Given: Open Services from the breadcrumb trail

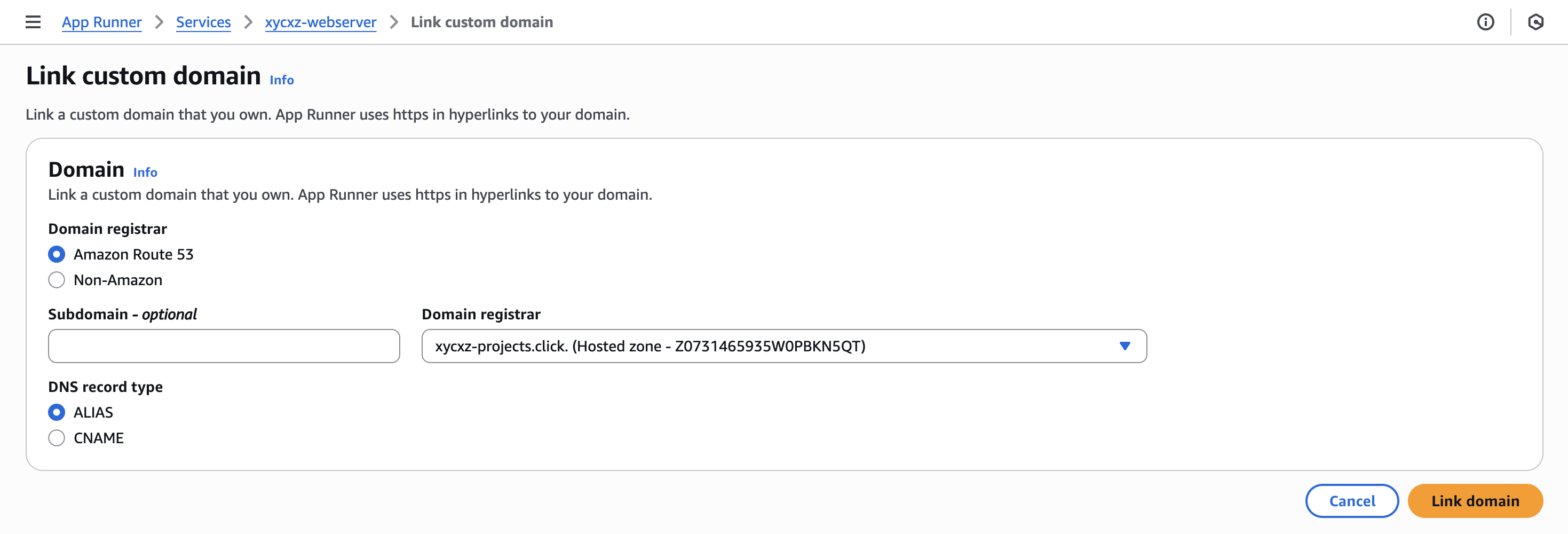Looking at the screenshot, I should click(x=203, y=22).
